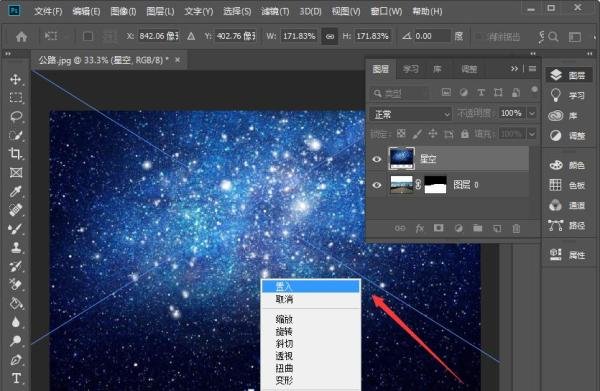This screenshot has height=391, width=600.
Task: Open the 通道 panel button
Action: click(568, 206)
